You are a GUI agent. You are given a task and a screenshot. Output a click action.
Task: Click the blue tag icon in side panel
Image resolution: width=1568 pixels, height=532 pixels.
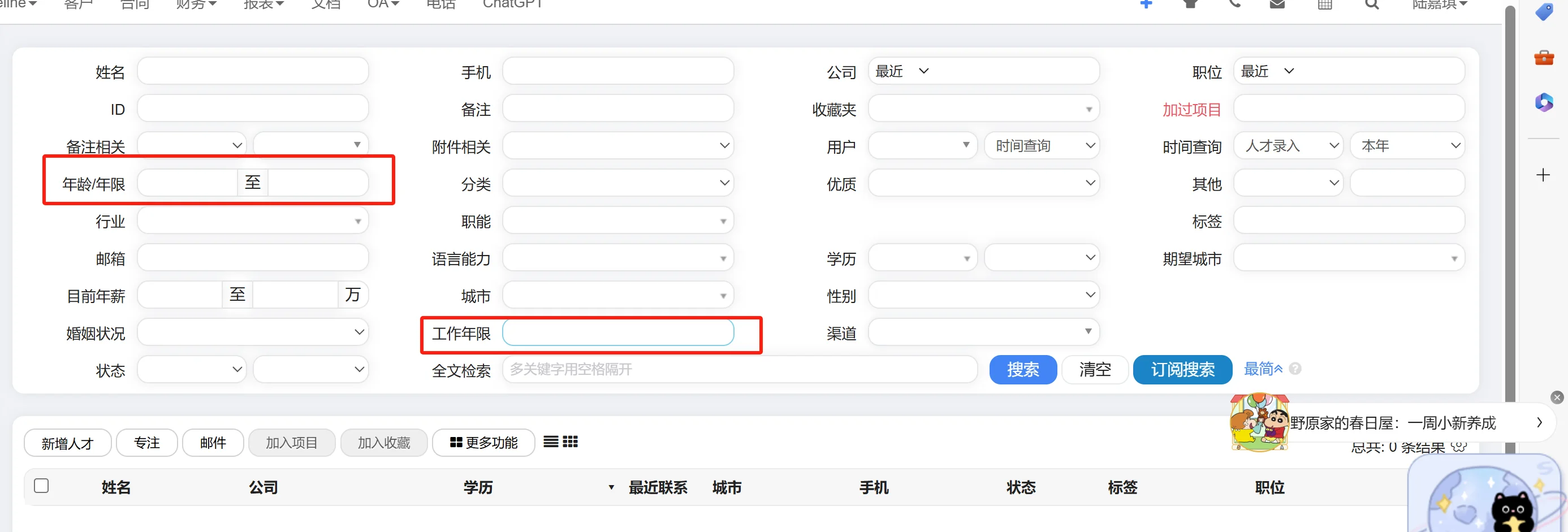point(1545,12)
